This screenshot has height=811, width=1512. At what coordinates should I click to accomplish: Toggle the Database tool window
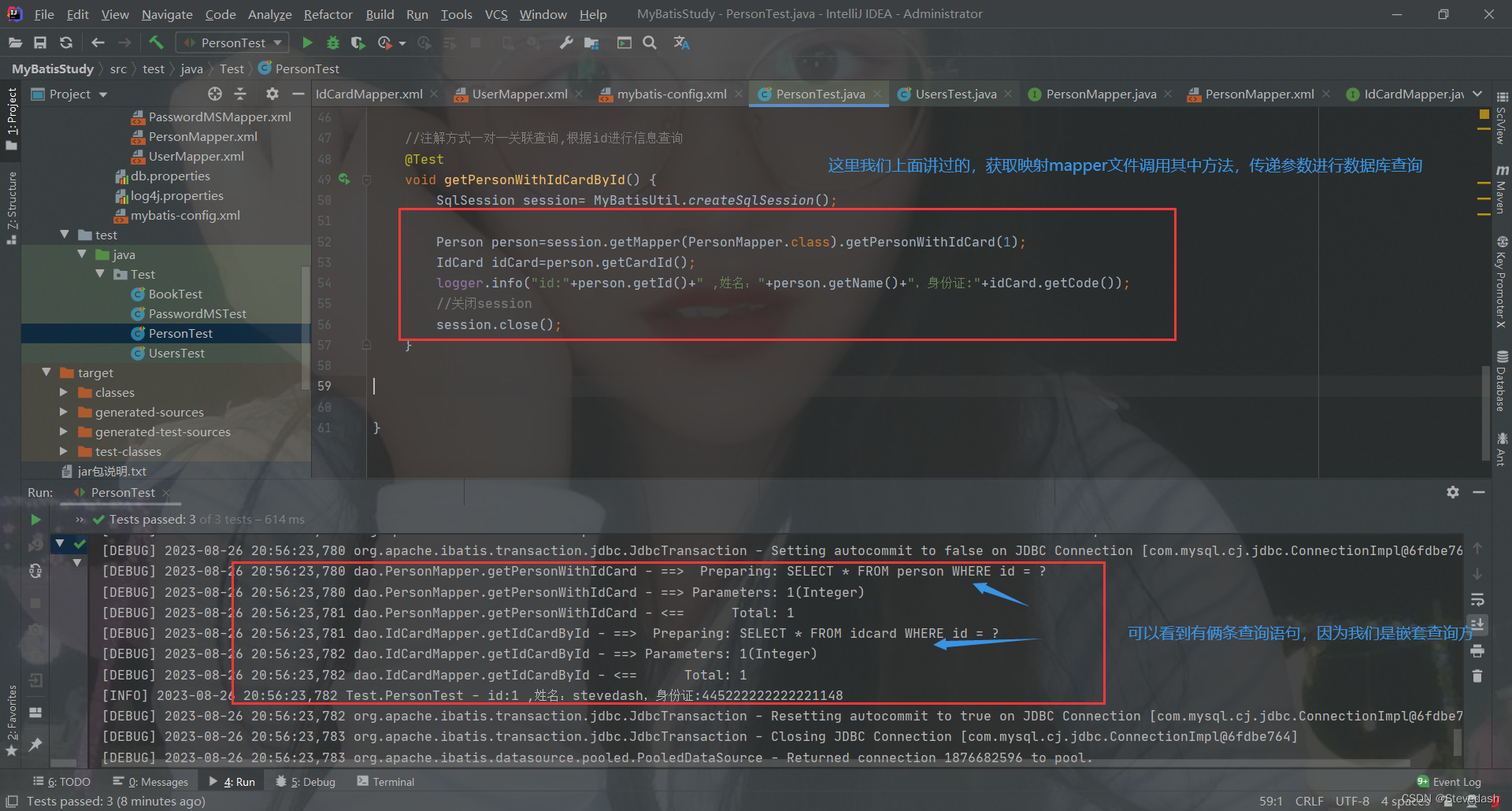tap(1502, 381)
